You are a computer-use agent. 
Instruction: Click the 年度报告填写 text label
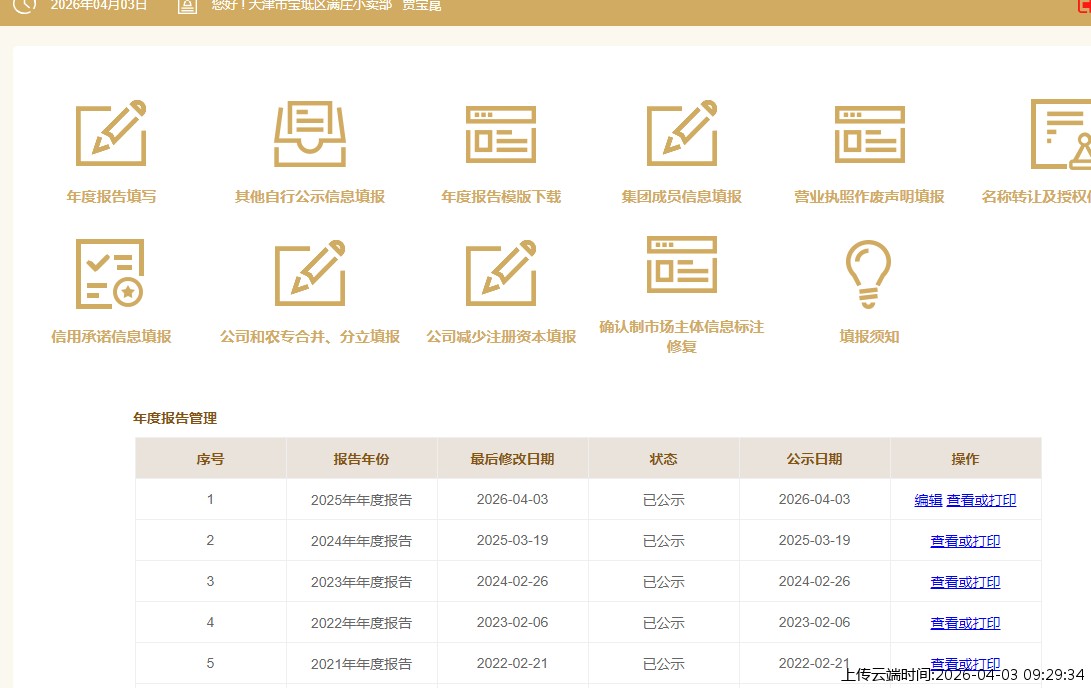pyautogui.click(x=111, y=197)
